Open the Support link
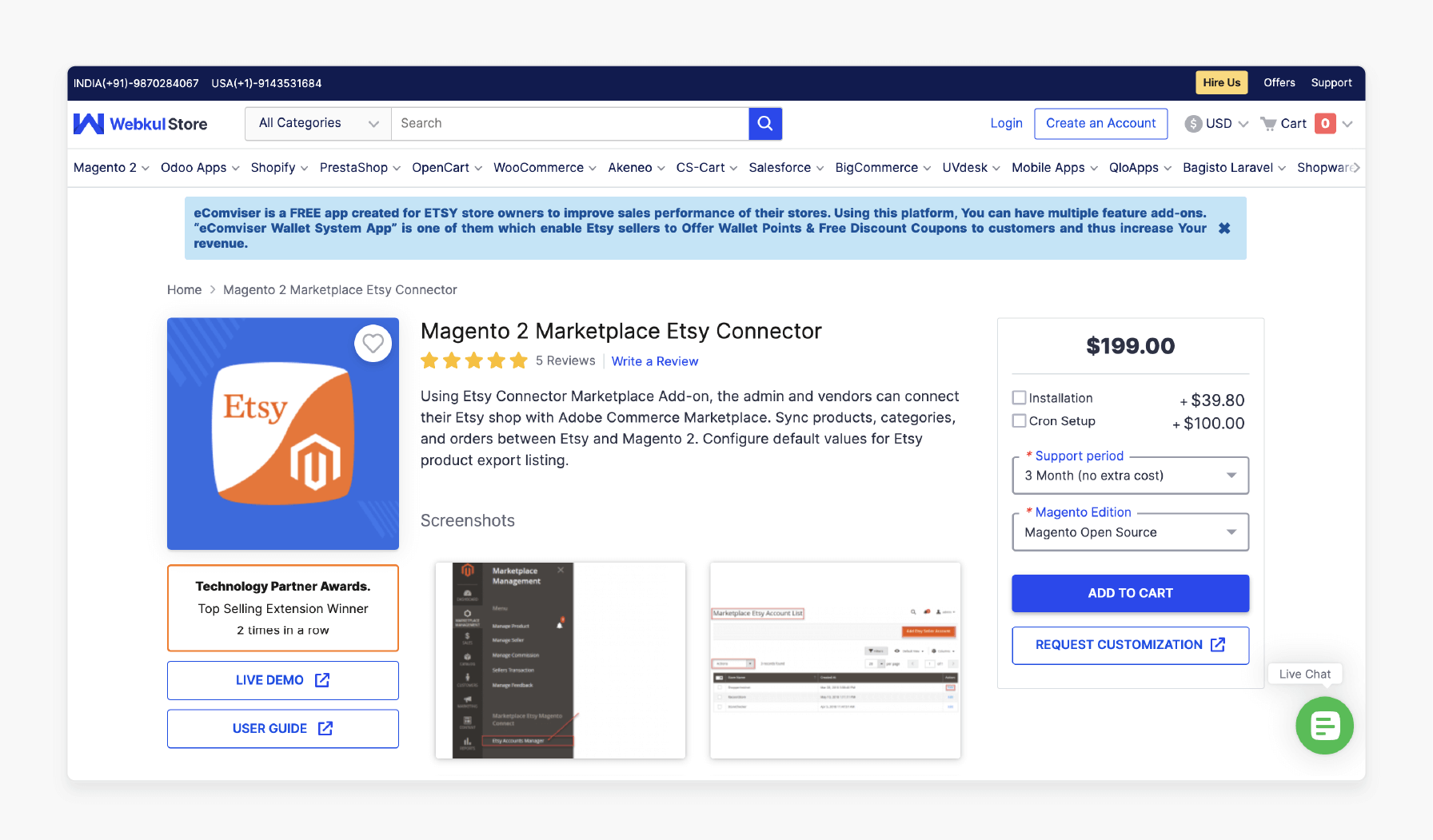1433x840 pixels. coord(1331,82)
